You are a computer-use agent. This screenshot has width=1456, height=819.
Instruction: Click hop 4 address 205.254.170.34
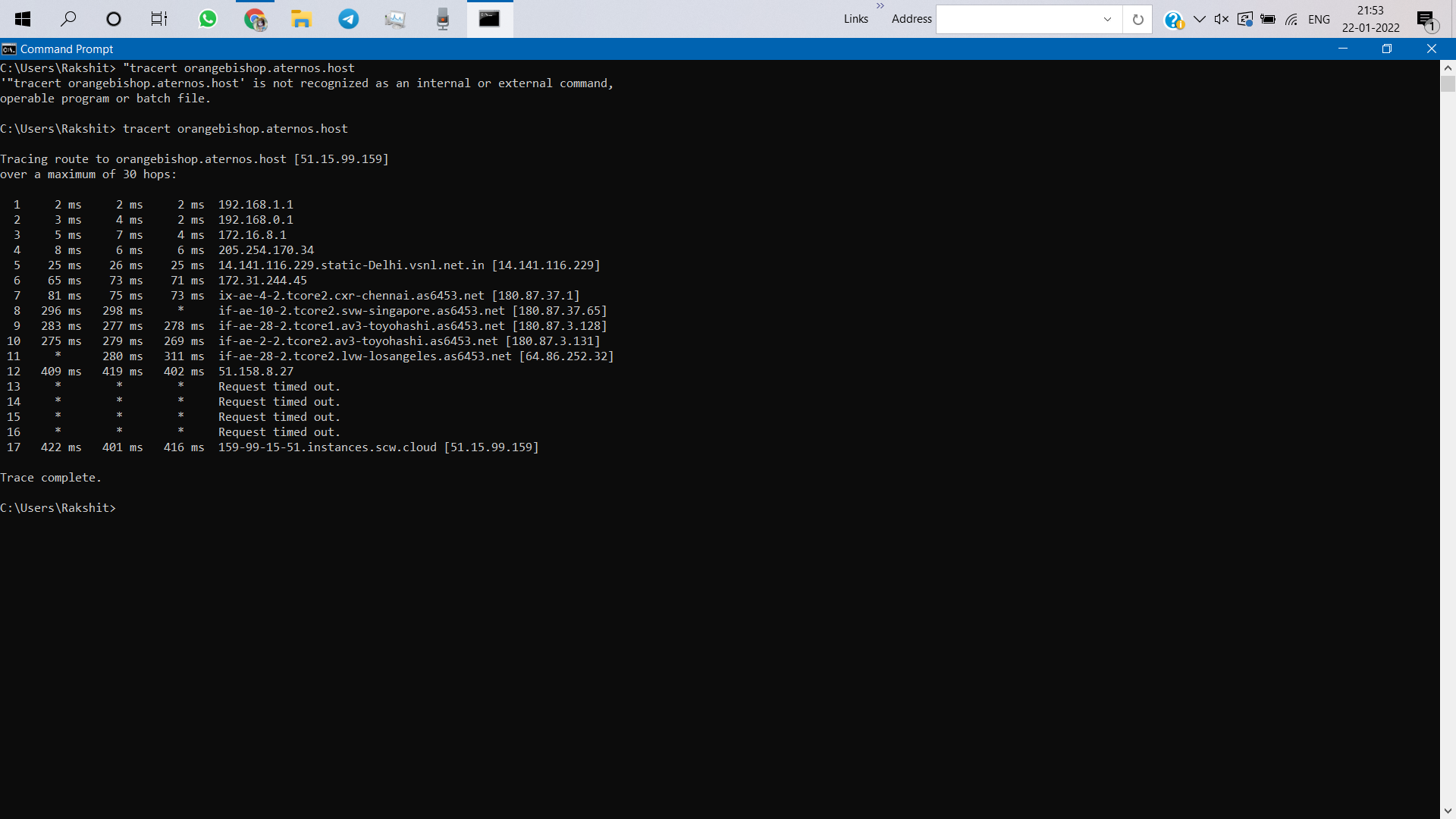tap(266, 250)
